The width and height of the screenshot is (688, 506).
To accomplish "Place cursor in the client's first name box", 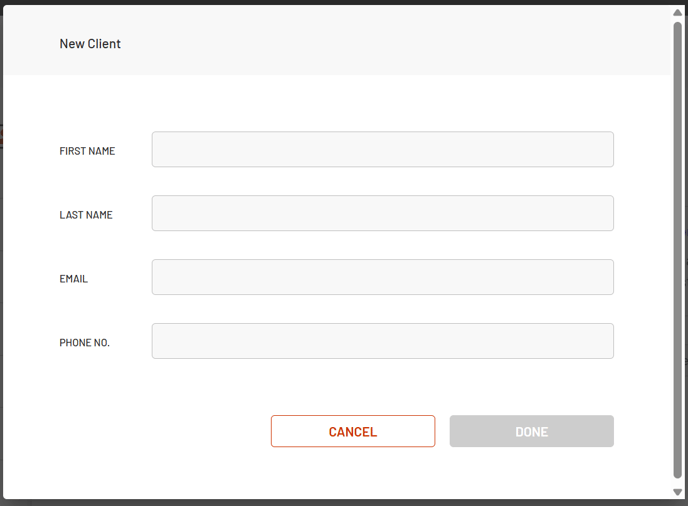I will (382, 150).
